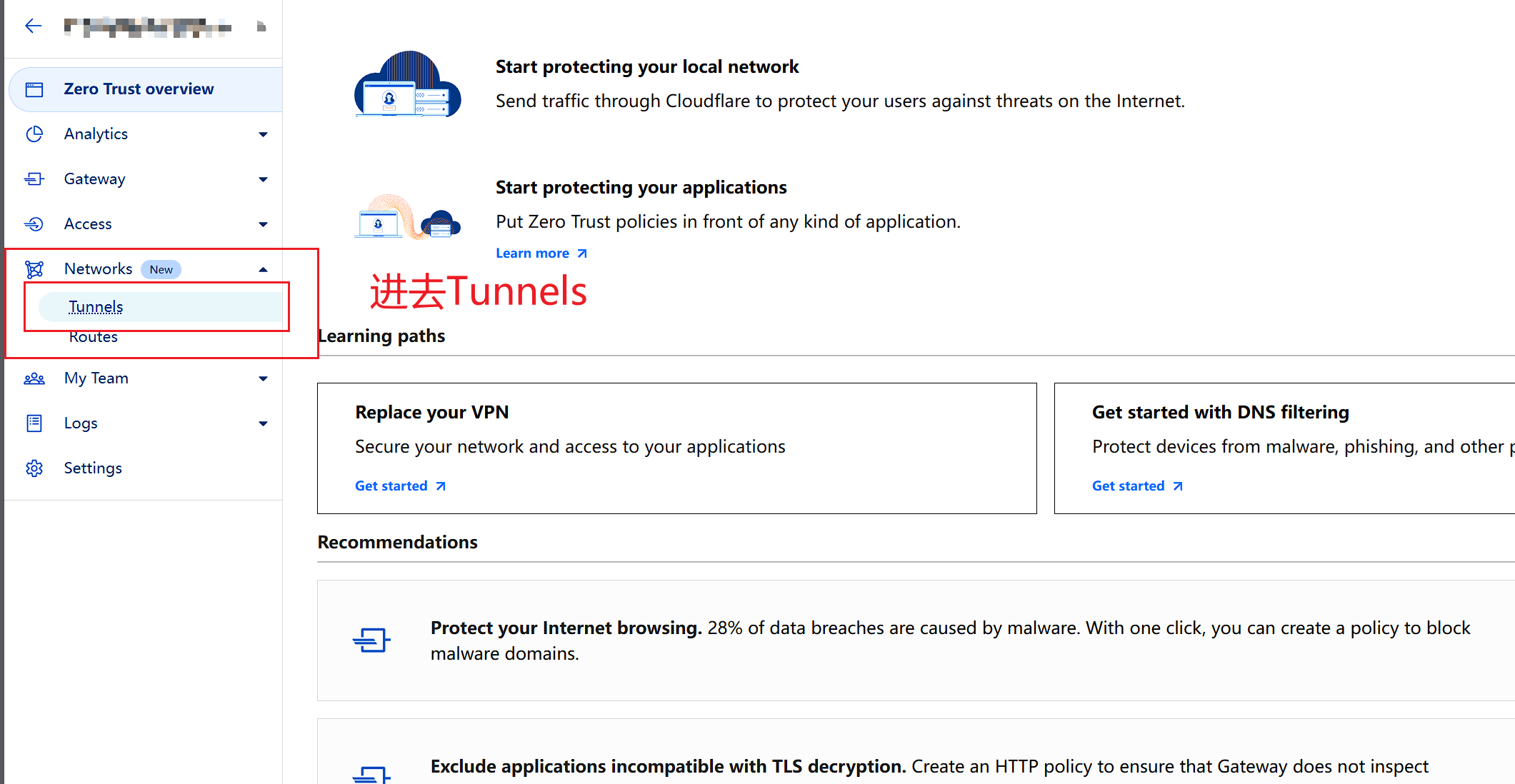Image resolution: width=1515 pixels, height=784 pixels.
Task: Click the back arrow icon
Action: pyautogui.click(x=33, y=26)
